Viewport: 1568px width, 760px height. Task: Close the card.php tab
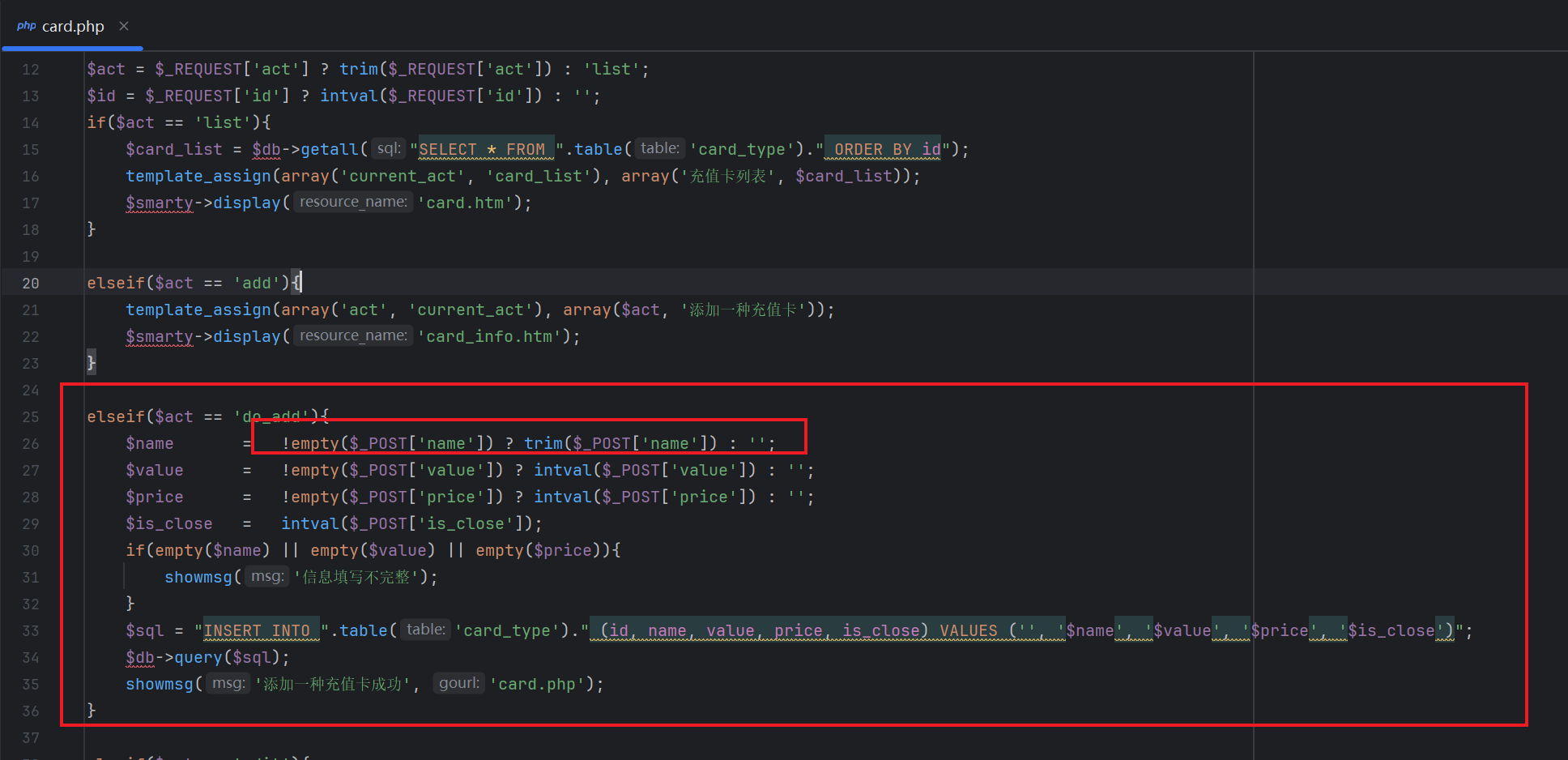pyautogui.click(x=124, y=26)
